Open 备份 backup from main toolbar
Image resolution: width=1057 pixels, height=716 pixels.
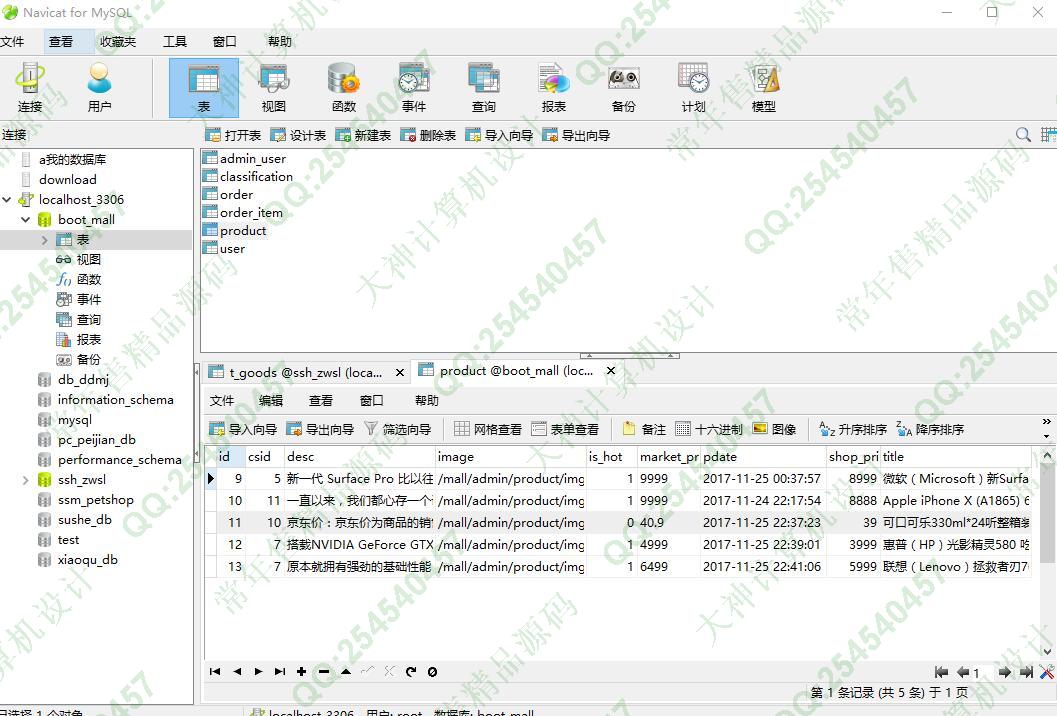[624, 88]
